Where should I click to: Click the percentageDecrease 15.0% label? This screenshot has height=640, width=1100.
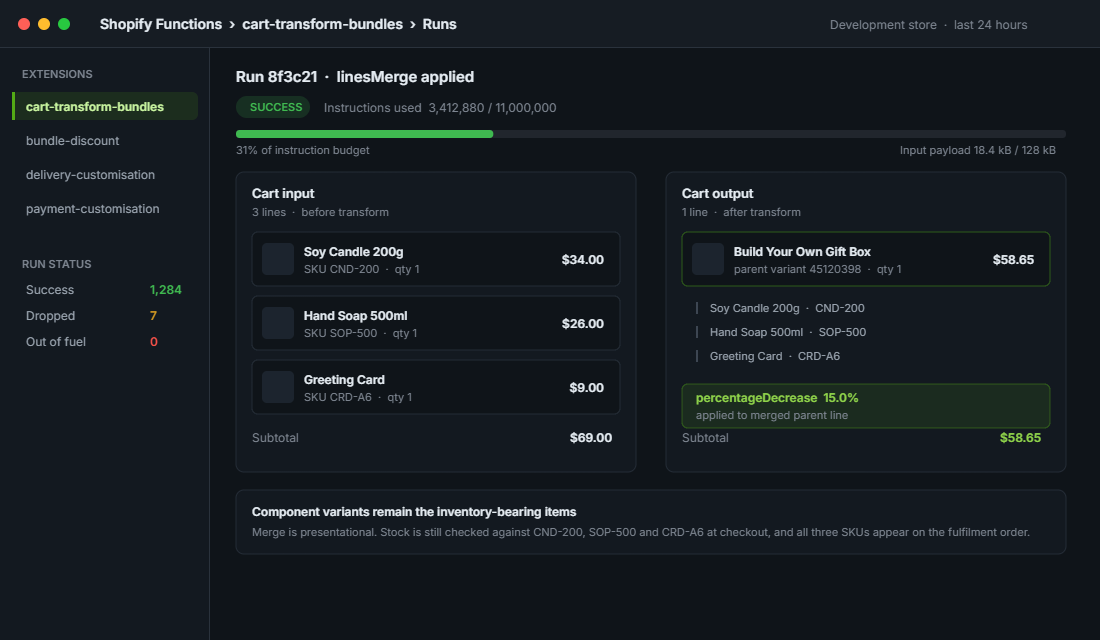pyautogui.click(x=777, y=398)
